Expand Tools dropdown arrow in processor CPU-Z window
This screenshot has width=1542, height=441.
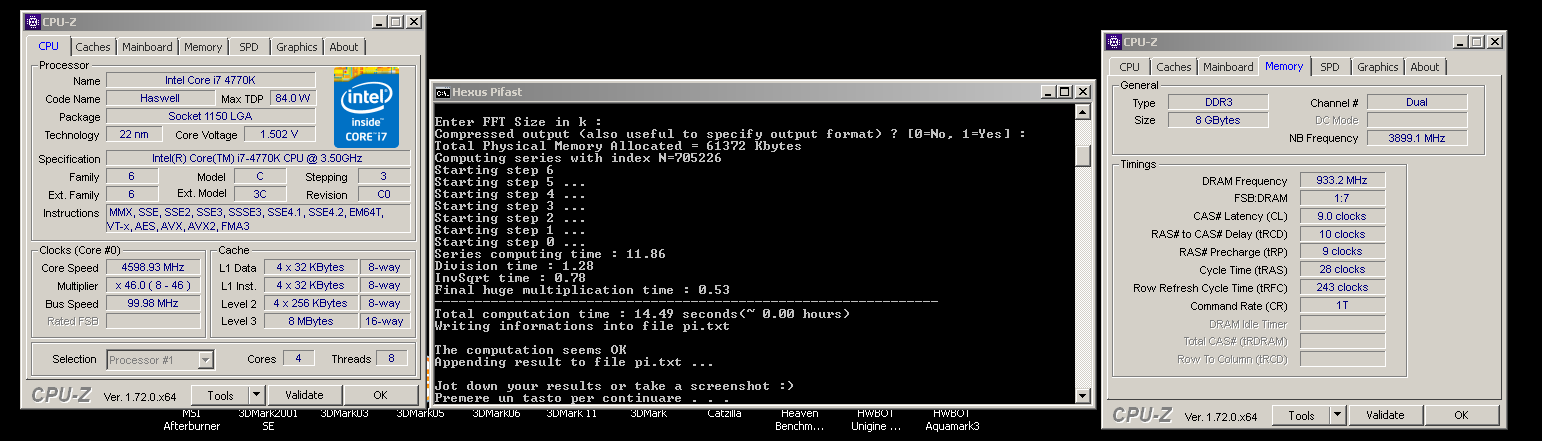(x=257, y=395)
